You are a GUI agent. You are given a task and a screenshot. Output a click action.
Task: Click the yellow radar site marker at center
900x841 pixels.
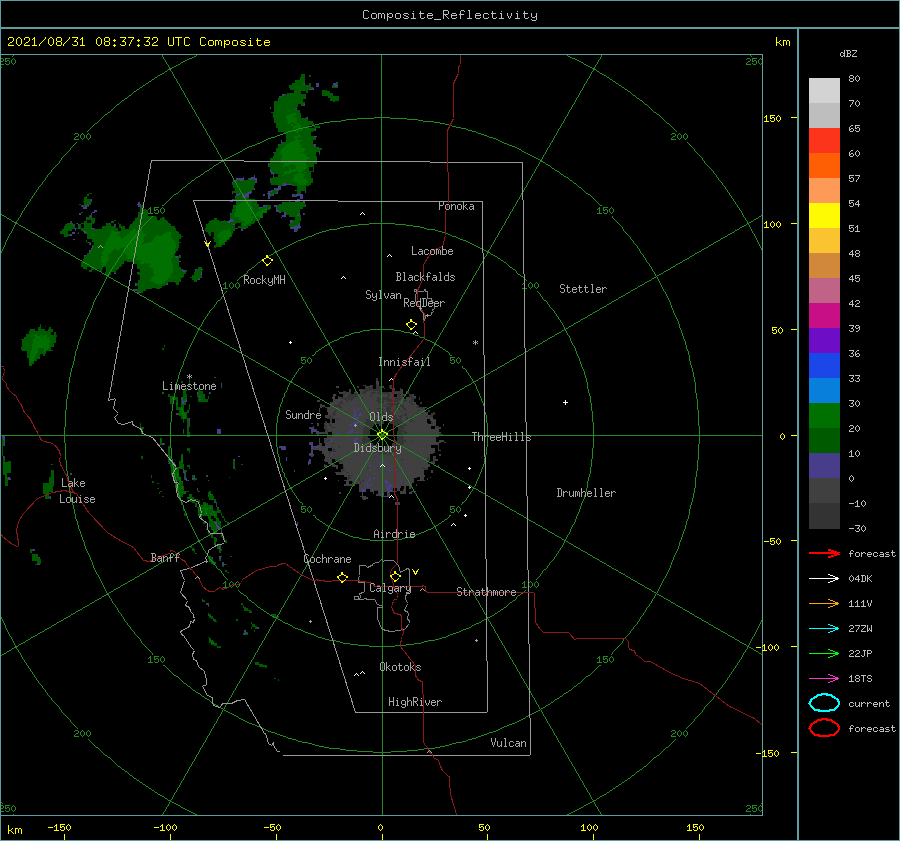[x=382, y=435]
